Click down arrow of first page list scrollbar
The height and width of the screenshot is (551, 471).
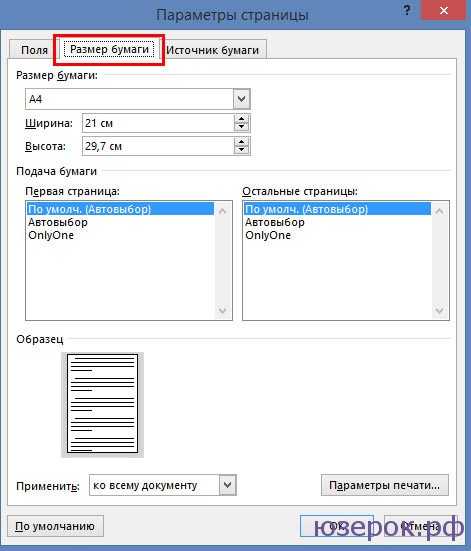[x=222, y=310]
